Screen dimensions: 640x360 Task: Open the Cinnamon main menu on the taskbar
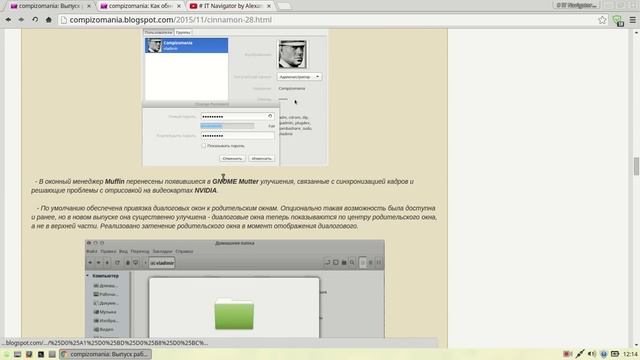[6, 354]
